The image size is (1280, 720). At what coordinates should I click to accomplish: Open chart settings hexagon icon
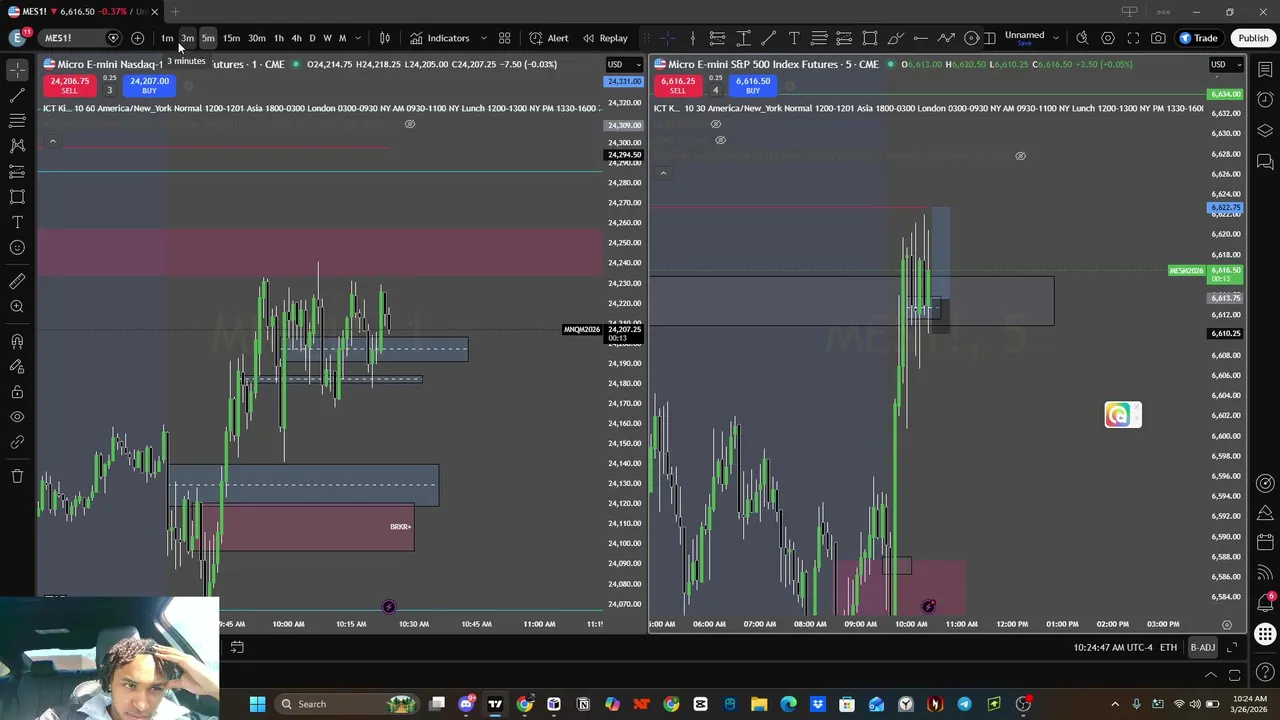[x=1108, y=38]
